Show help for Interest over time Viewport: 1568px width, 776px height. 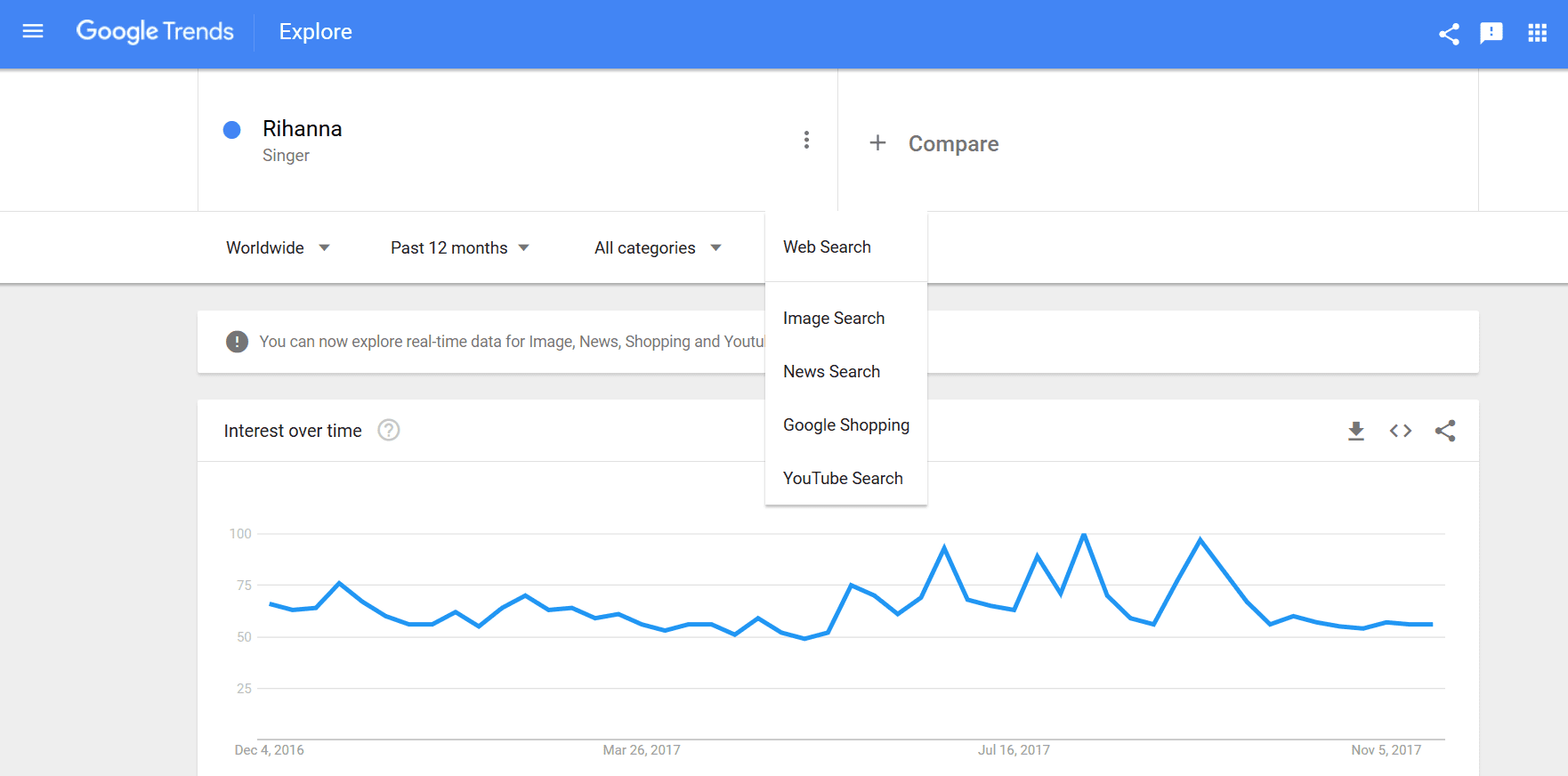pyautogui.click(x=389, y=431)
